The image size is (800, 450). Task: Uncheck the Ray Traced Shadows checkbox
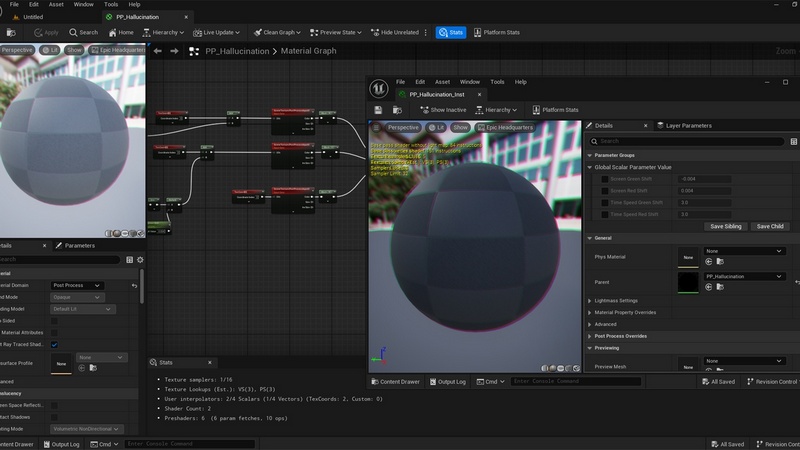(x=54, y=345)
